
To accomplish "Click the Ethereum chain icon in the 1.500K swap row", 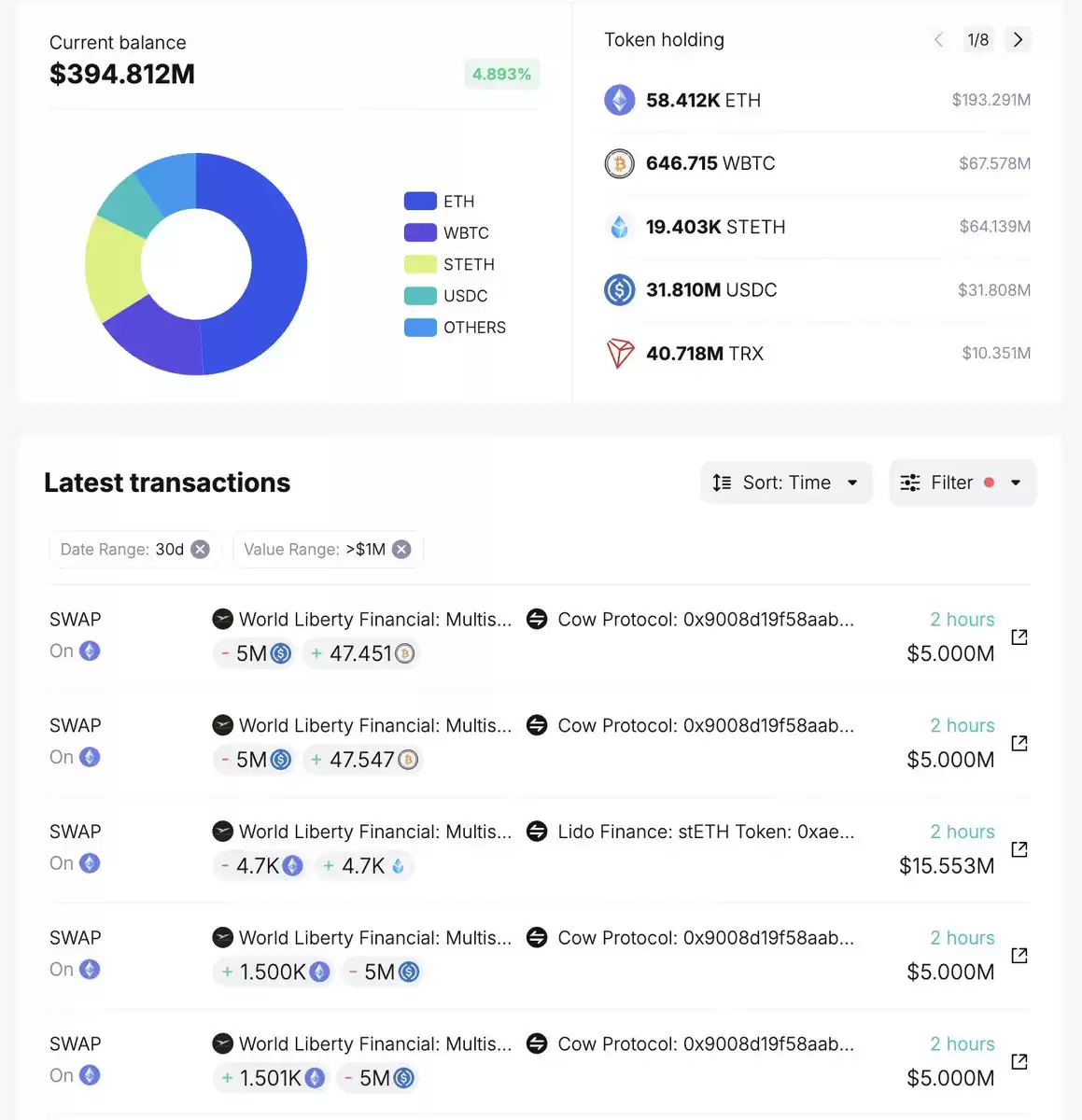I will 90,970.
